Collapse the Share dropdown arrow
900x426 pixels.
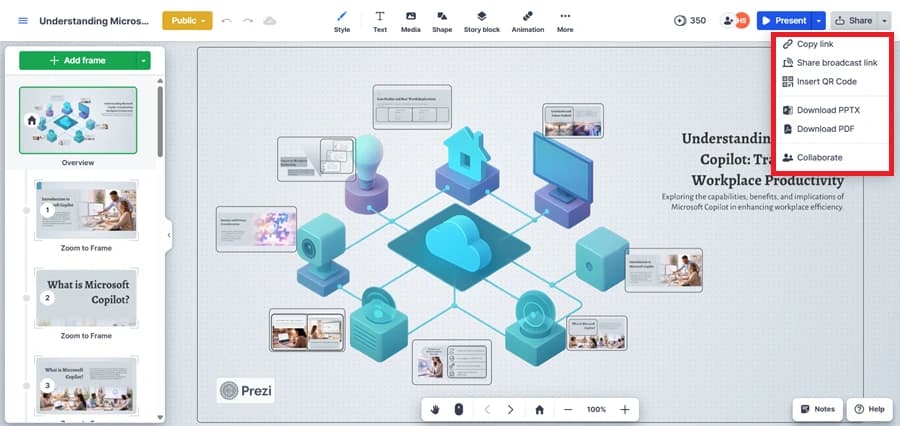tap(885, 21)
